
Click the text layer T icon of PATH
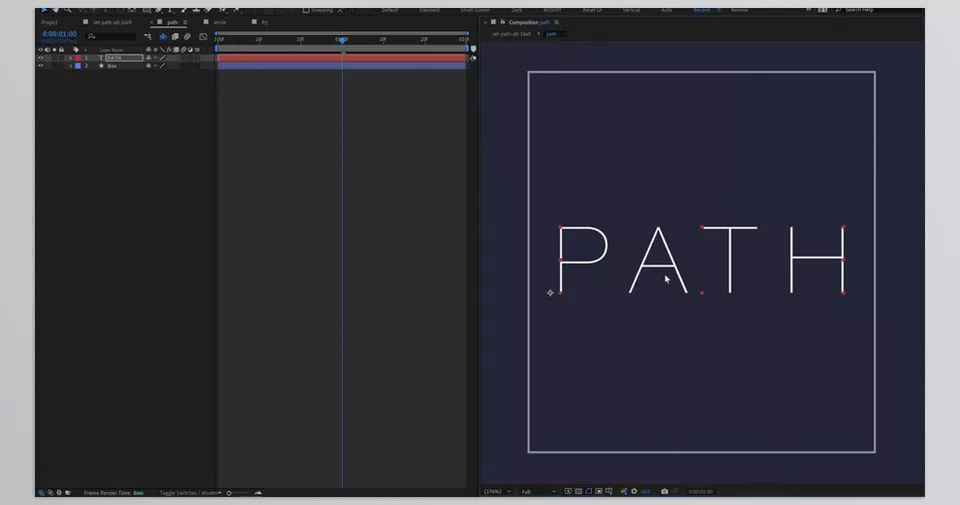click(x=101, y=58)
